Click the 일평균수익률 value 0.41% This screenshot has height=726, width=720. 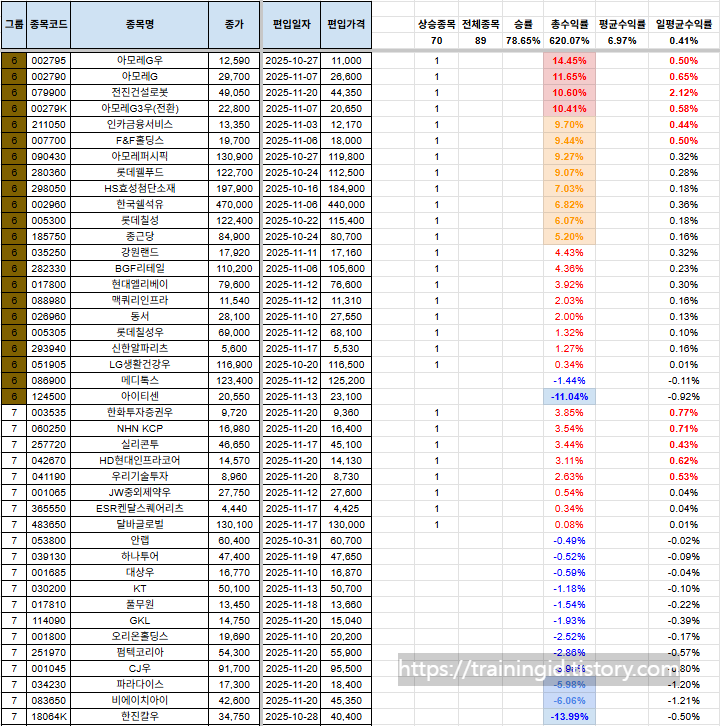(x=683, y=41)
